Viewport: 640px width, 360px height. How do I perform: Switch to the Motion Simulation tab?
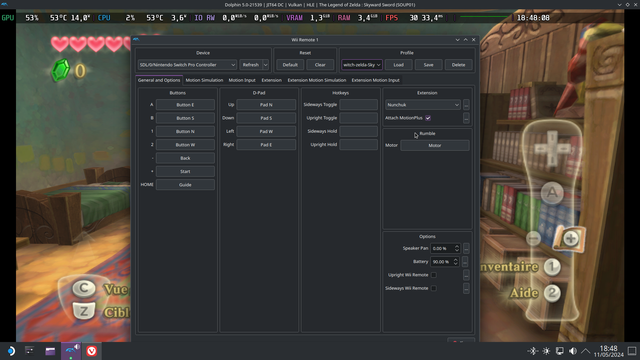click(x=204, y=80)
